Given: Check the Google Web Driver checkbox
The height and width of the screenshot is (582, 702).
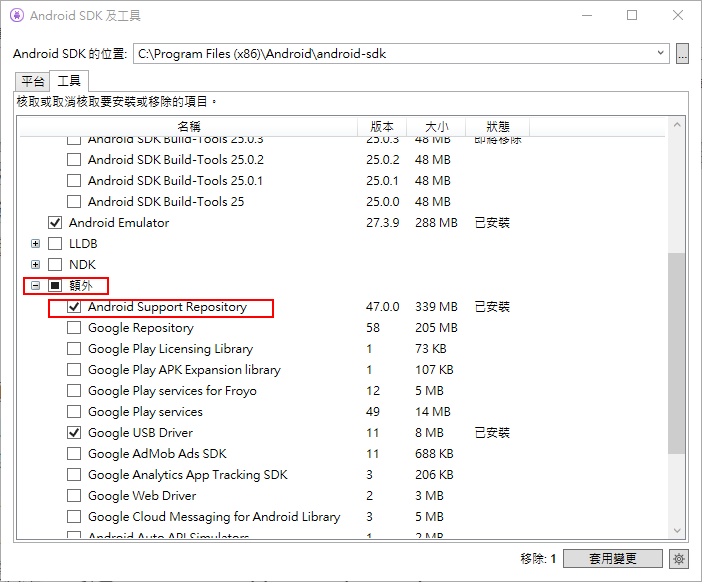Looking at the screenshot, I should 74,496.
